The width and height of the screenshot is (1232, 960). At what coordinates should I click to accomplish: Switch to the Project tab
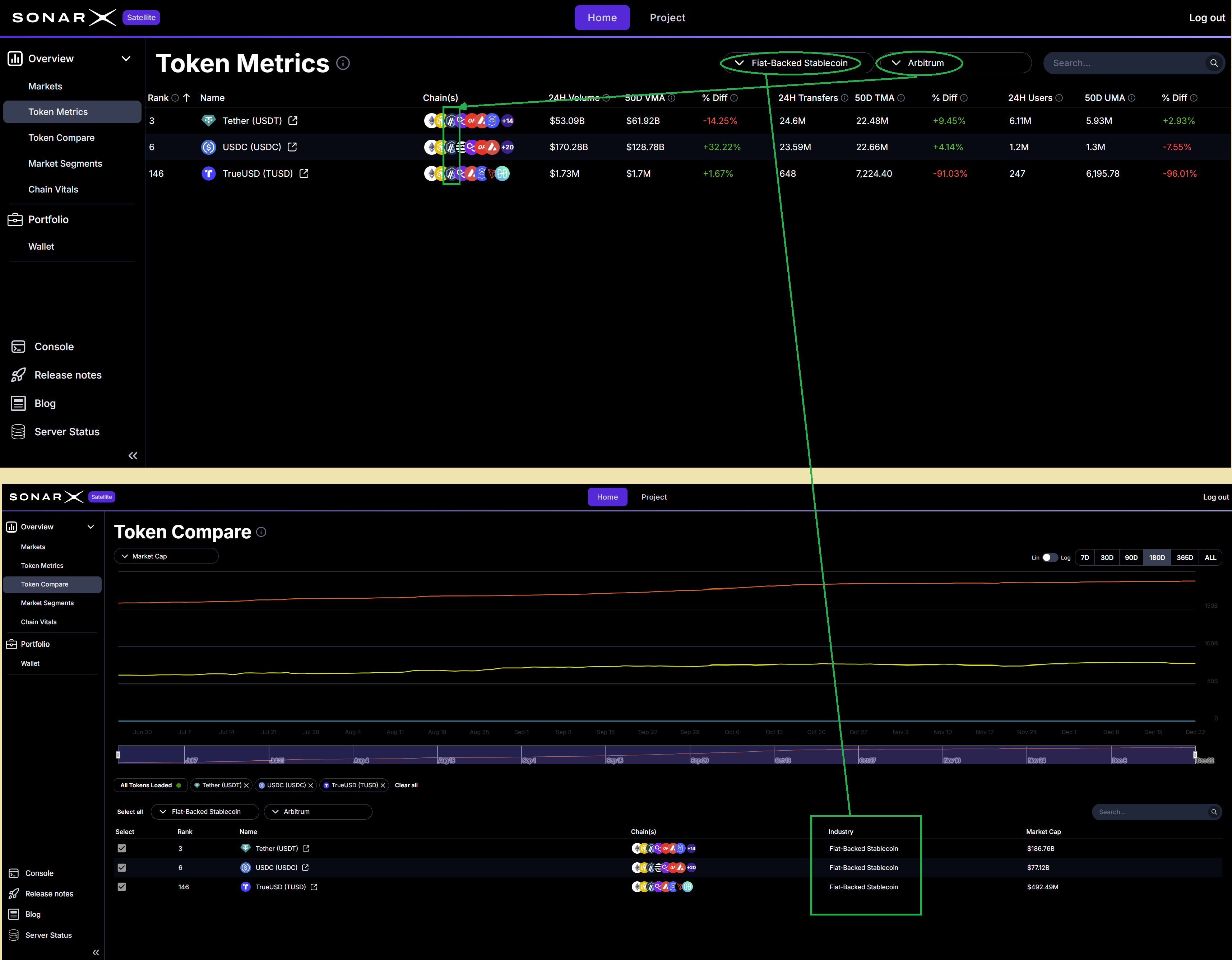667,18
